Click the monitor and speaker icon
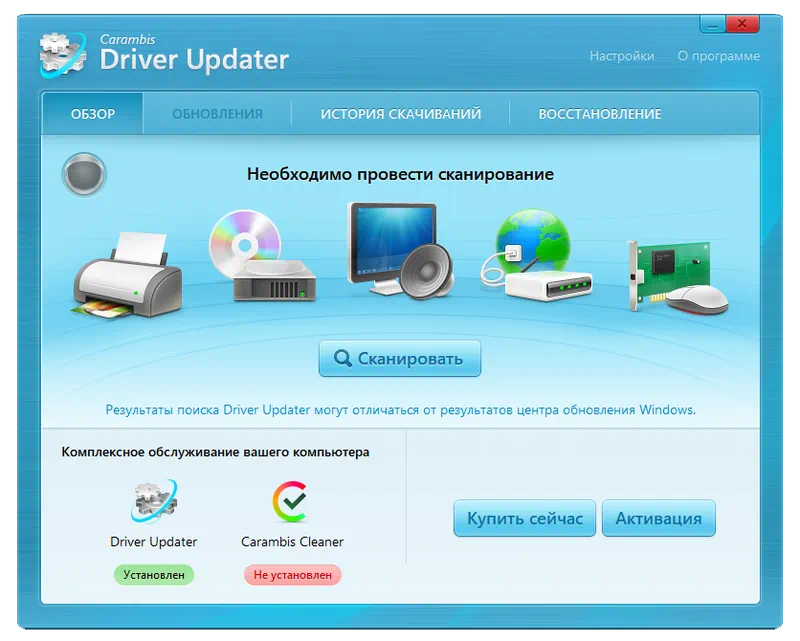The height and width of the screenshot is (641, 800). click(x=400, y=251)
